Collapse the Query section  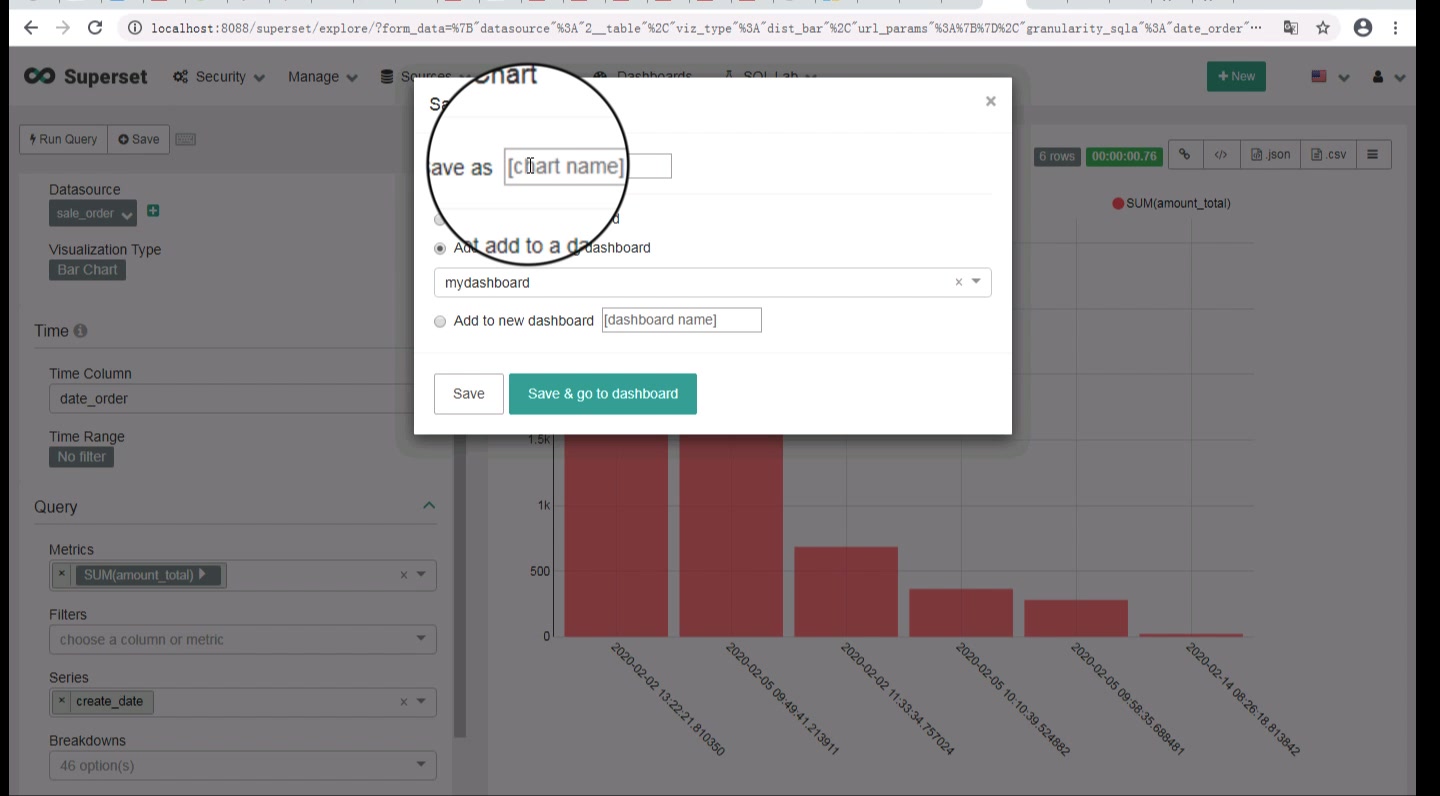point(429,505)
